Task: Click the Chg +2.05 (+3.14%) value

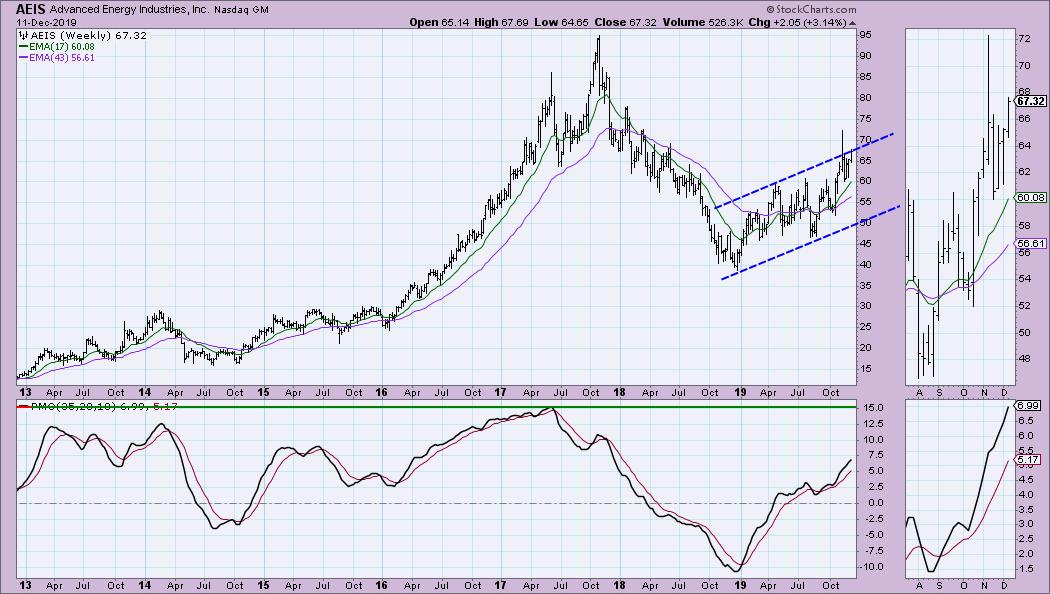Action: click(798, 22)
